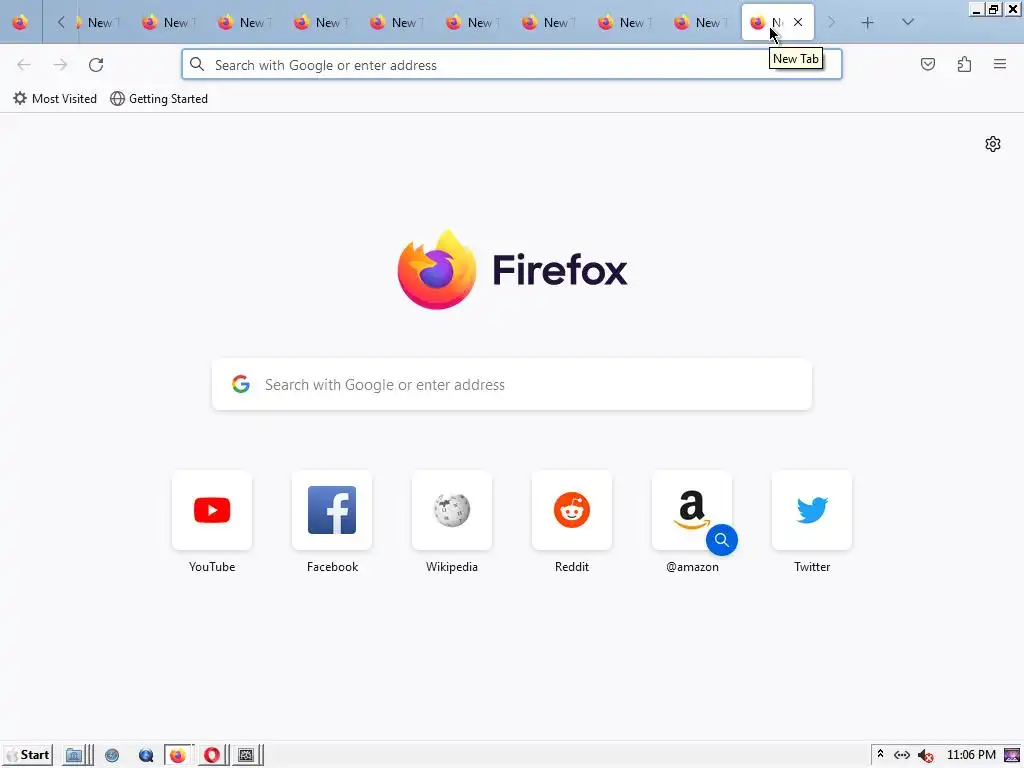The height and width of the screenshot is (768, 1024).
Task: Personalize new tab via gear icon
Action: (x=993, y=144)
